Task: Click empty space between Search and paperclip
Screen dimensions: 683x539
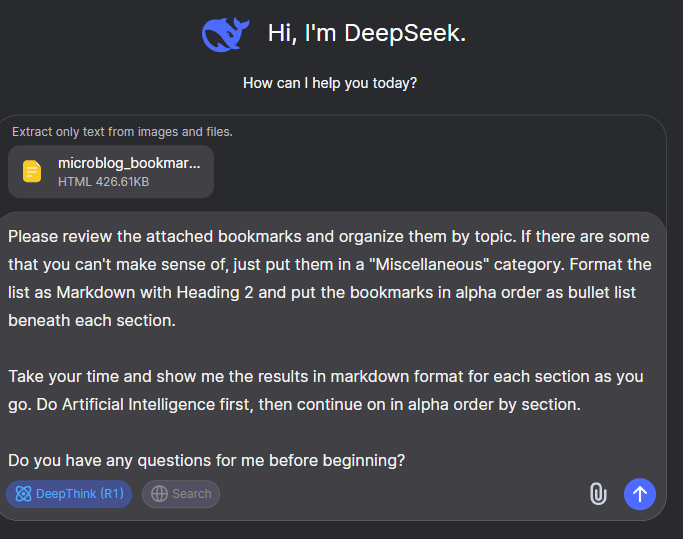Action: pyautogui.click(x=400, y=494)
